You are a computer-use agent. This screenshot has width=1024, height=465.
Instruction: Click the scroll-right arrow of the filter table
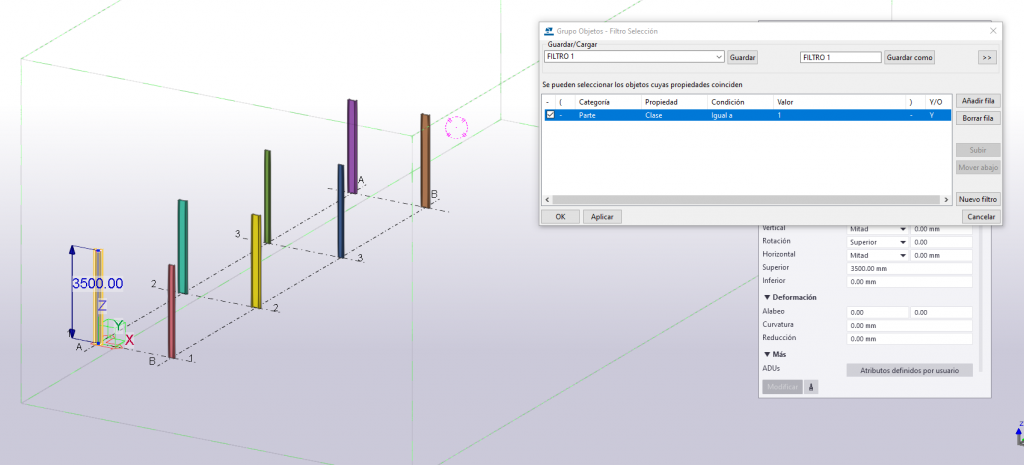[946, 200]
